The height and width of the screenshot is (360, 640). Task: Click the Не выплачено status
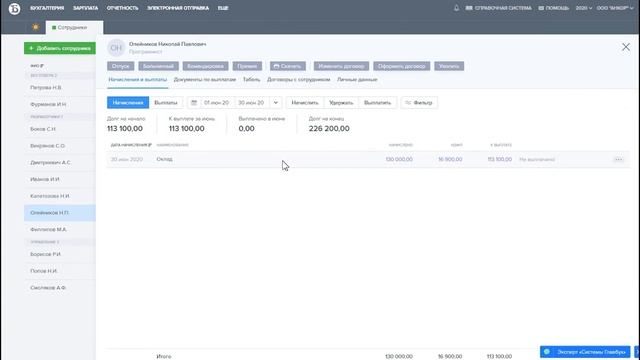click(x=537, y=160)
